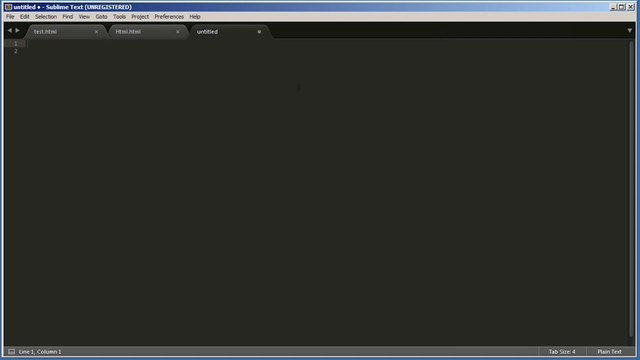The width and height of the screenshot is (640, 360).
Task: Open the Selection menu
Action: tap(46, 17)
